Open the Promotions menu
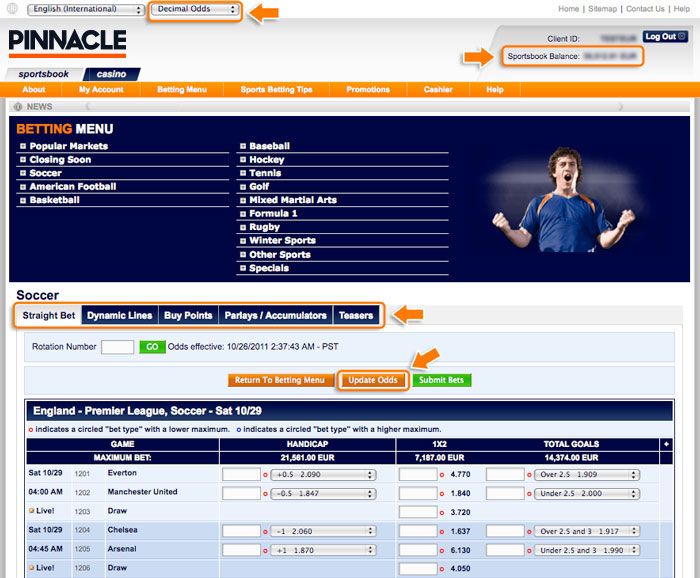 pos(368,89)
